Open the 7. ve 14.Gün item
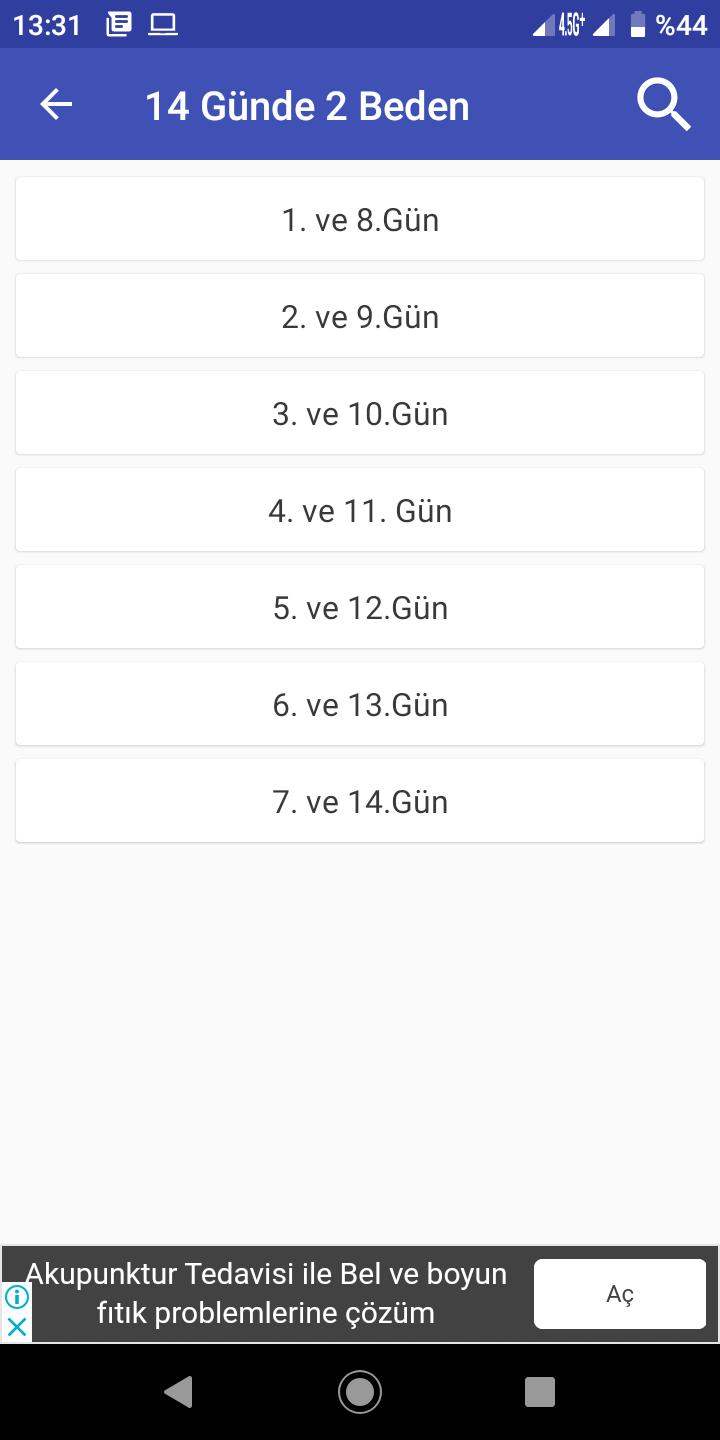The width and height of the screenshot is (720, 1440). 360,801
